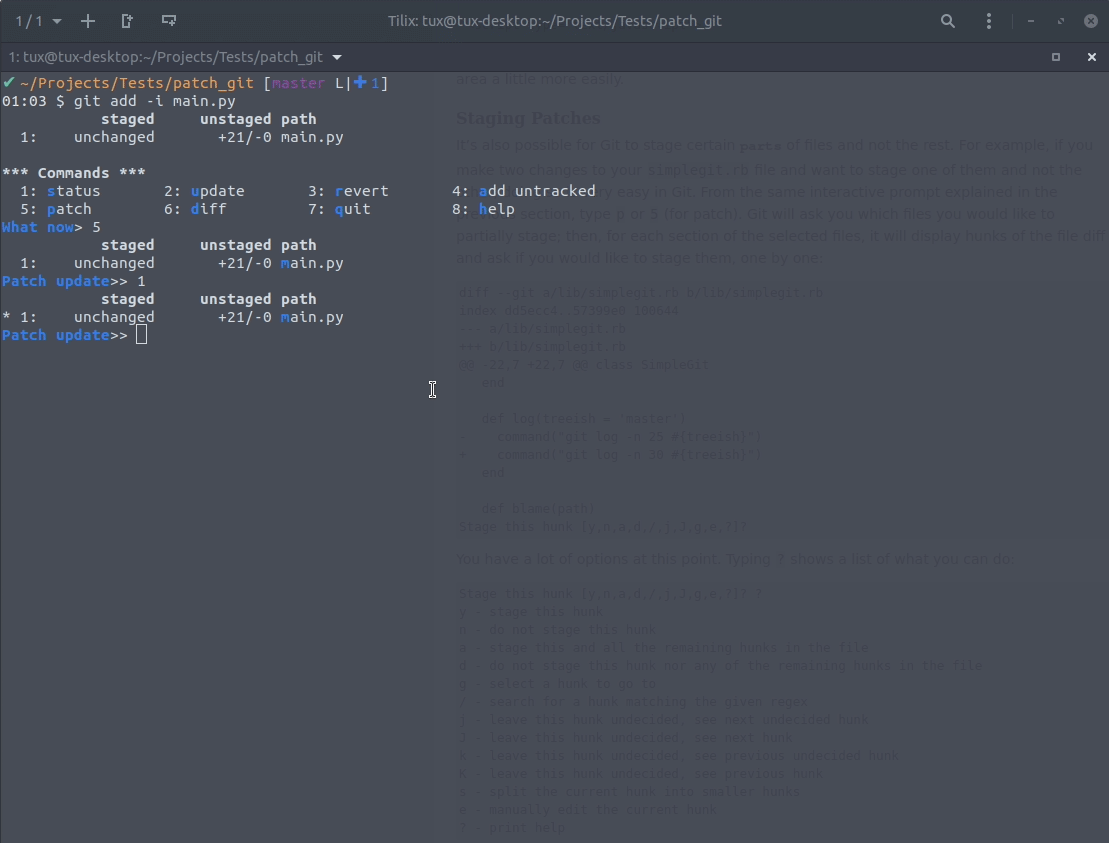The width and height of the screenshot is (1109, 843).
Task: Expand the terminal title dropdown arrow
Action: 337,58
